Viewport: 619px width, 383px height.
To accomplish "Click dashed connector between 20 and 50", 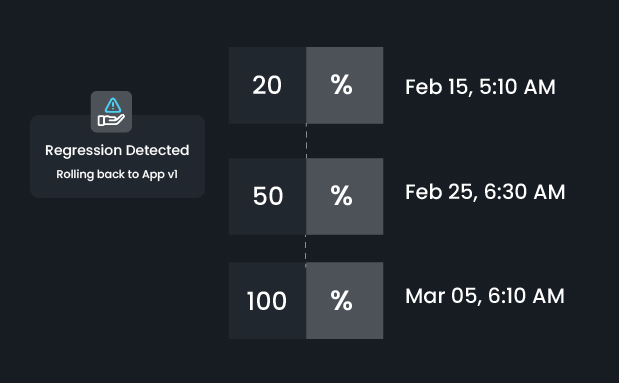I will tap(306, 141).
